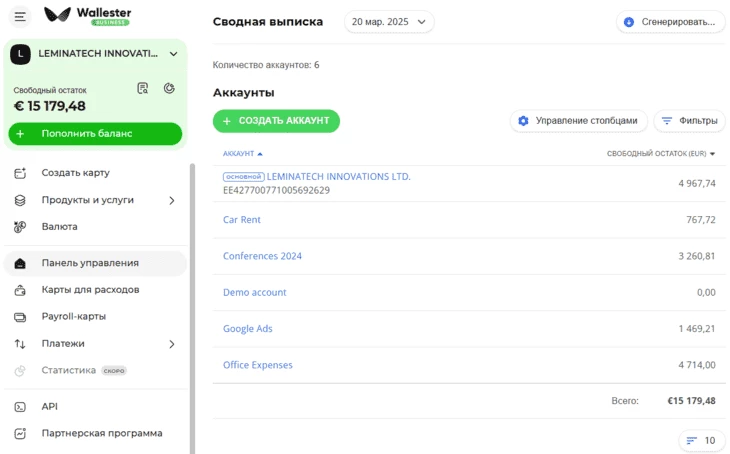Click the Payments arrows icon

pyautogui.click(x=20, y=344)
